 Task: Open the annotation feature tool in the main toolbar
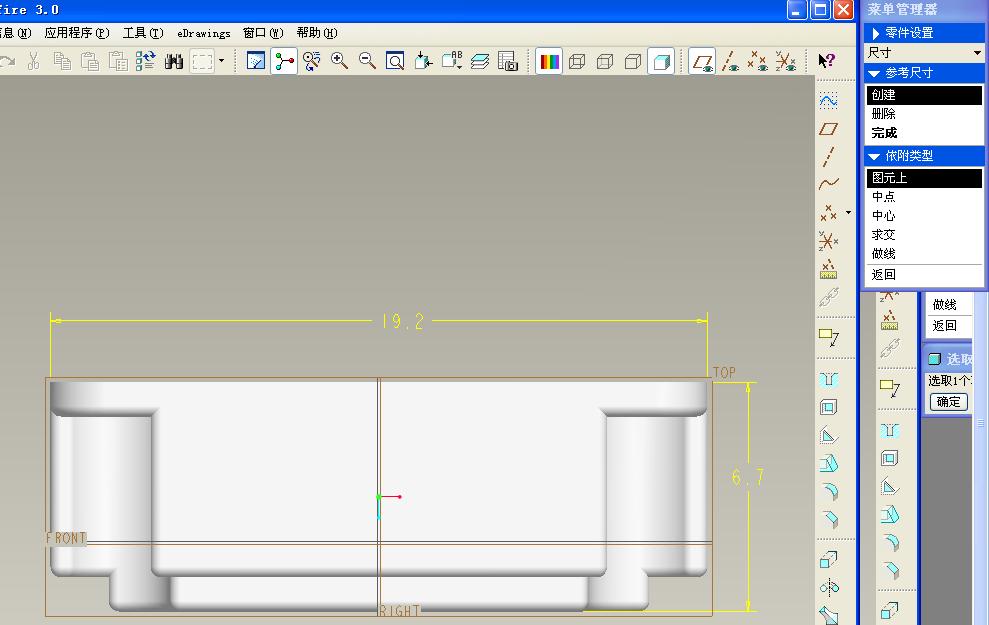click(828, 337)
